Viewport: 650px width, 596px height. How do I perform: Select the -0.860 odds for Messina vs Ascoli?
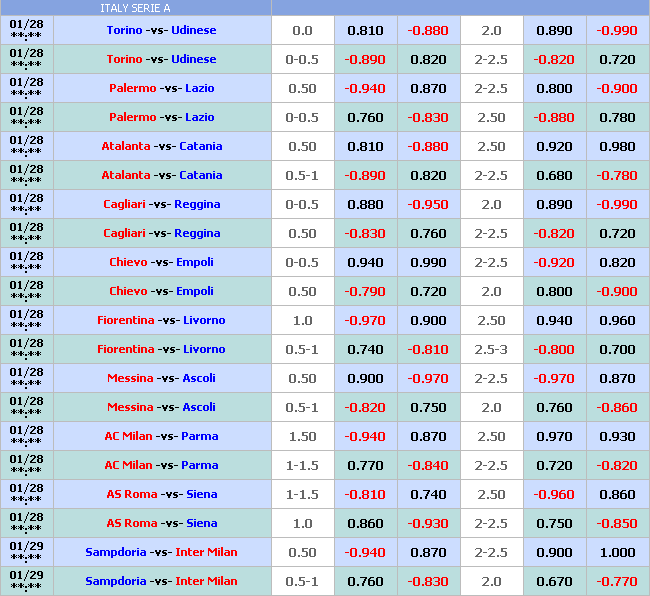(616, 407)
